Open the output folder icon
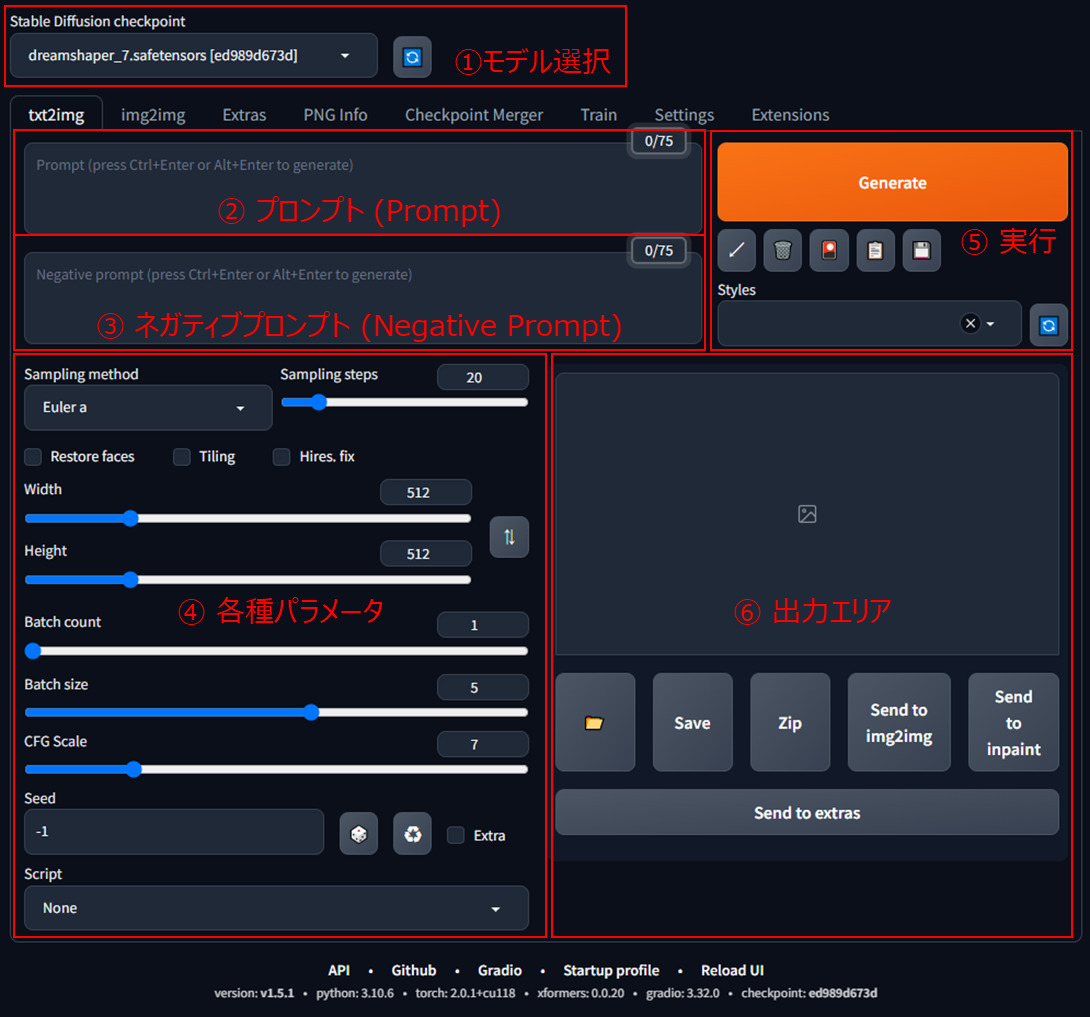 click(594, 722)
